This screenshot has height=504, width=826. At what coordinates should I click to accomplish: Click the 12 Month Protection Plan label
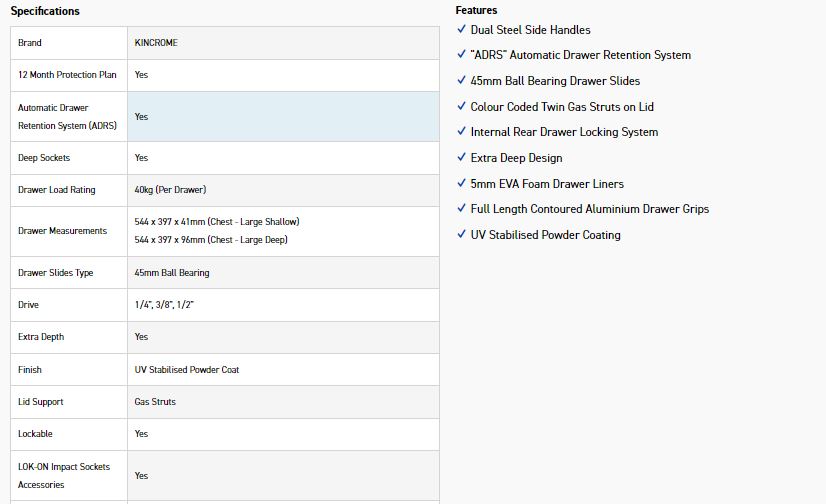[67, 75]
